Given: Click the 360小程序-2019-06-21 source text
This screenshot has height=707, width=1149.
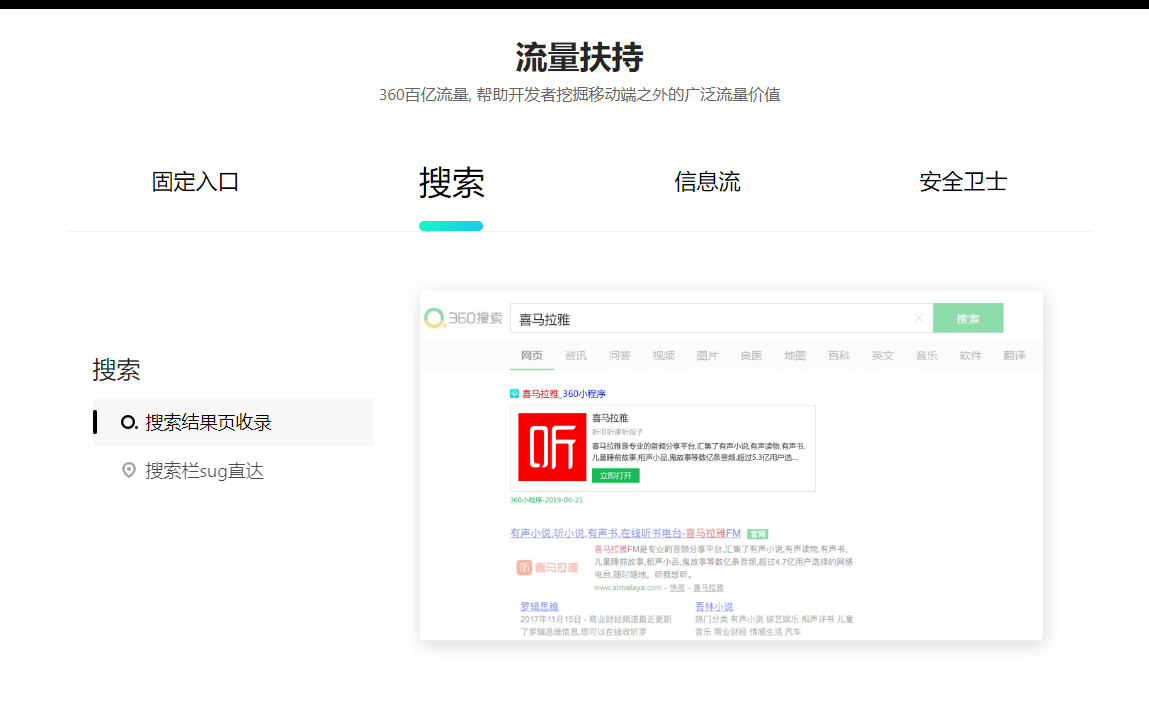Looking at the screenshot, I should coord(546,500).
